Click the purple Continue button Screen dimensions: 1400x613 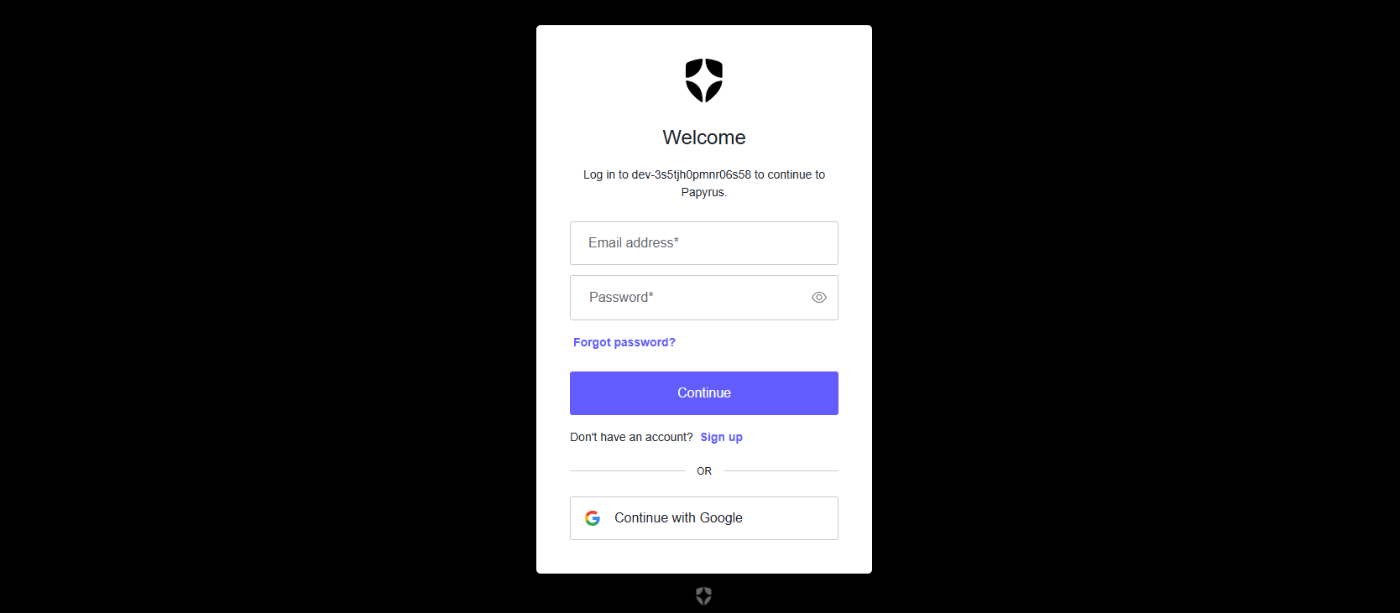[704, 393]
